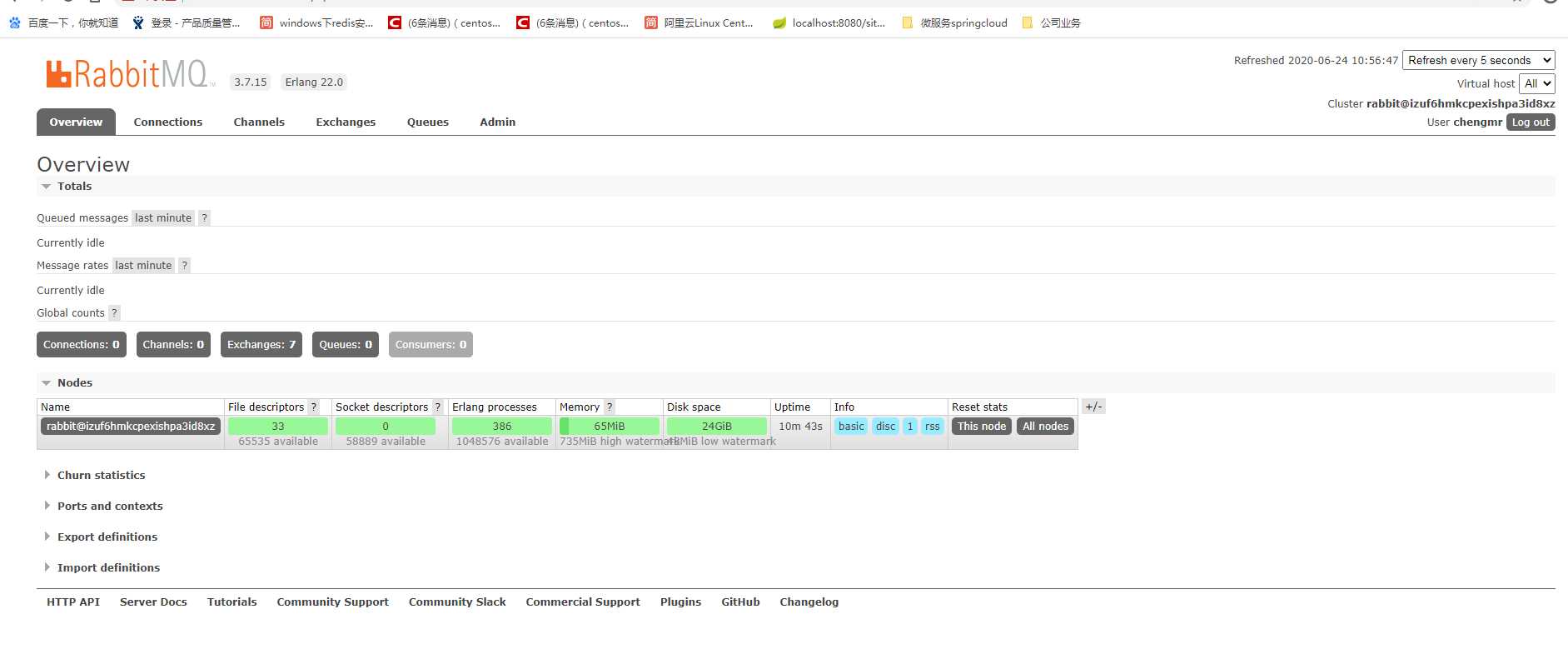This screenshot has height=659, width=1568.
Task: Open Plugins footer link
Action: click(681, 602)
